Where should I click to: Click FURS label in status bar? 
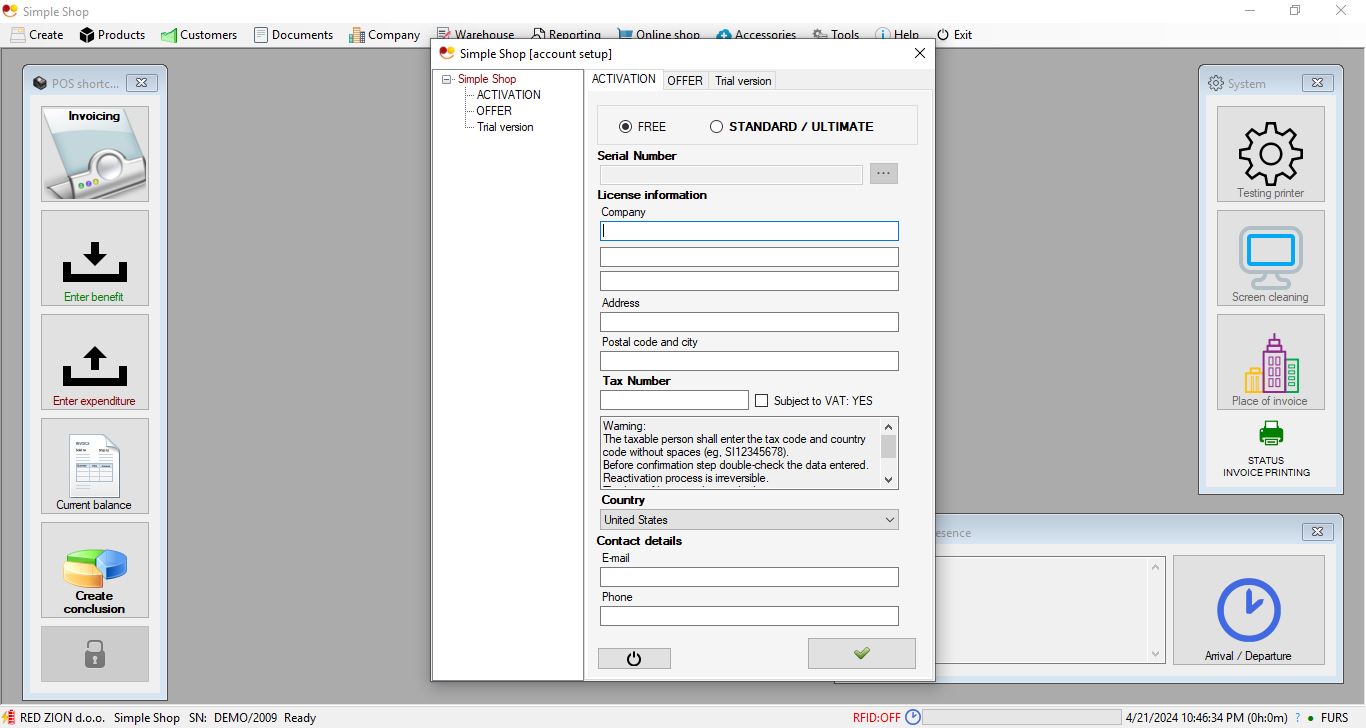(x=1334, y=717)
